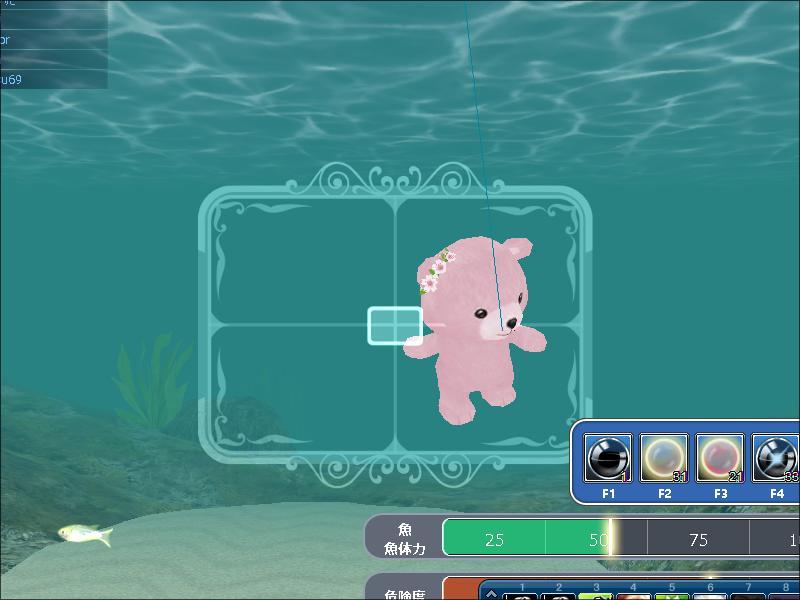Screen dimensions: 800x600
Task: Select the hotbar slot 5 icon
Action: tap(672, 596)
